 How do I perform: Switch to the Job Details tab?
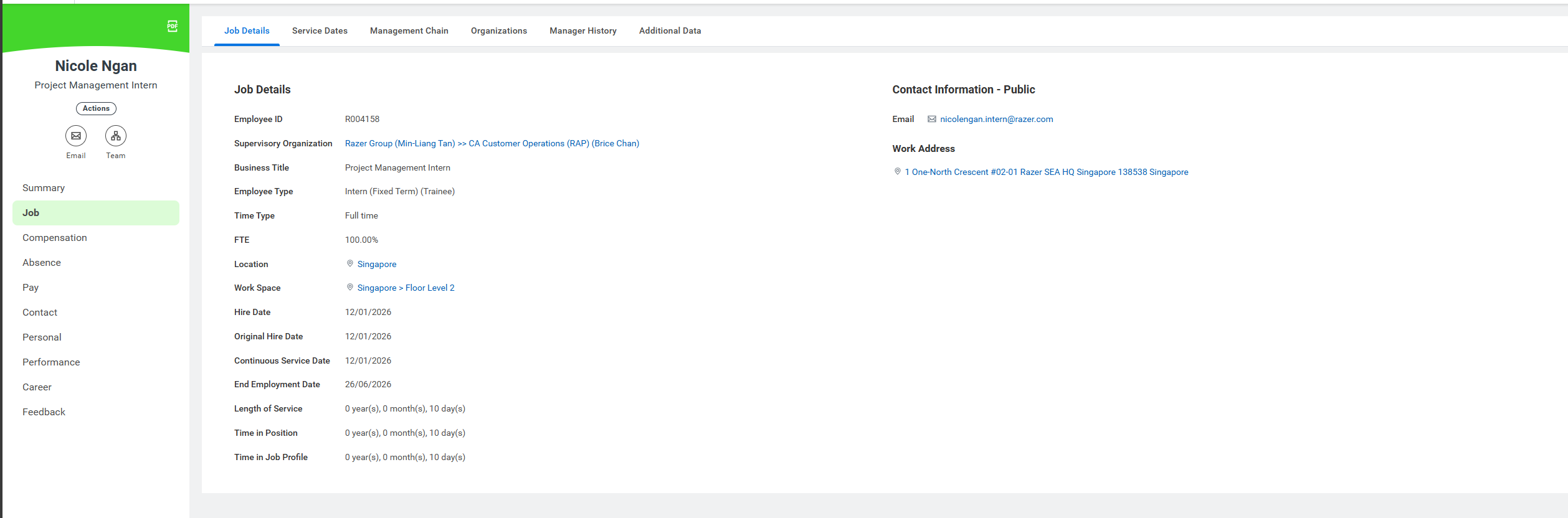pos(247,31)
